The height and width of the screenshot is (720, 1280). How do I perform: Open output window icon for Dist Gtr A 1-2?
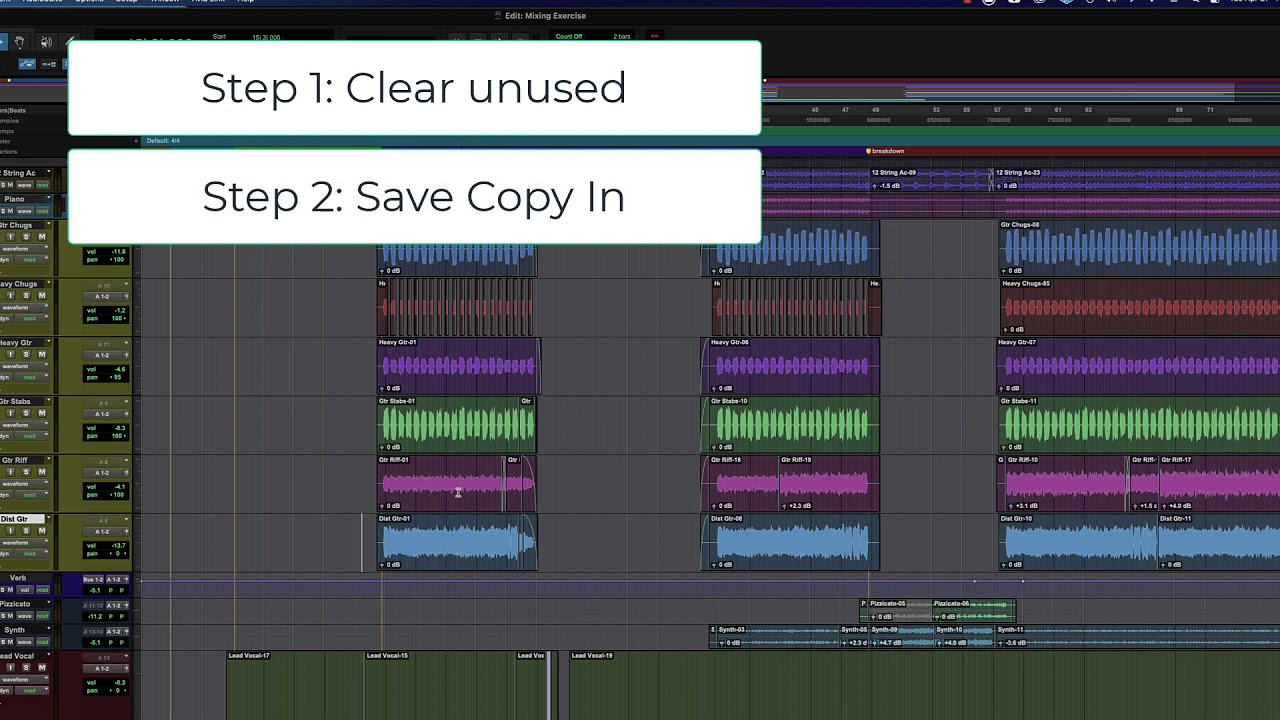tap(126, 532)
